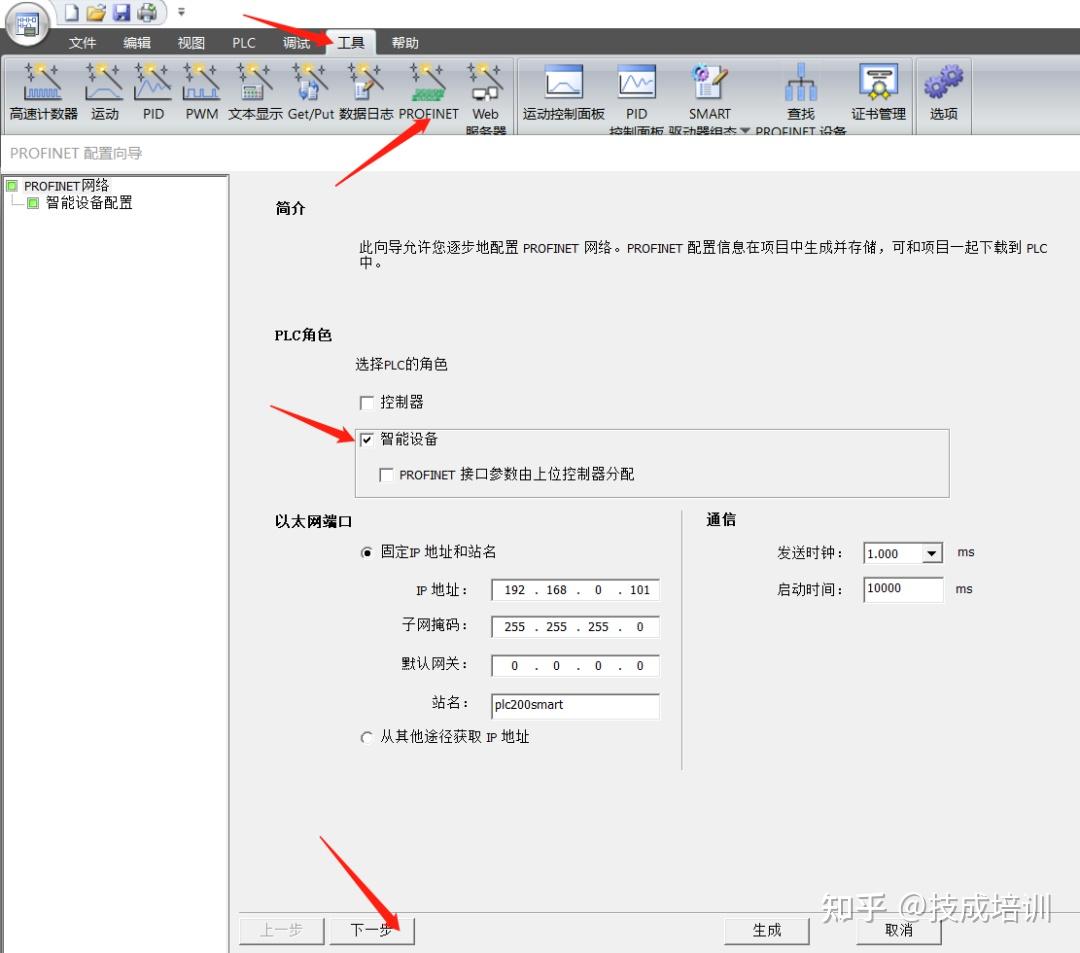Screen dimensions: 1080x953
Task: Open the PID wizard icon
Action: 153,92
